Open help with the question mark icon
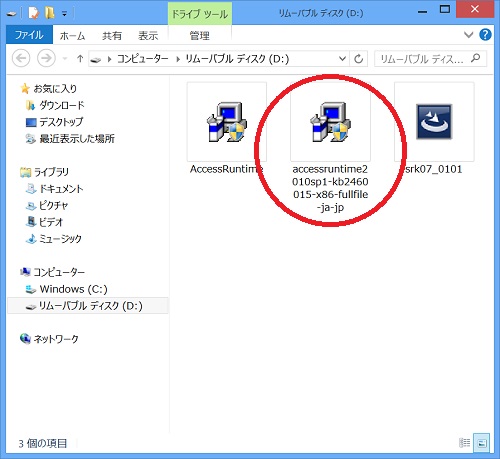The height and width of the screenshot is (459, 500). [485, 35]
